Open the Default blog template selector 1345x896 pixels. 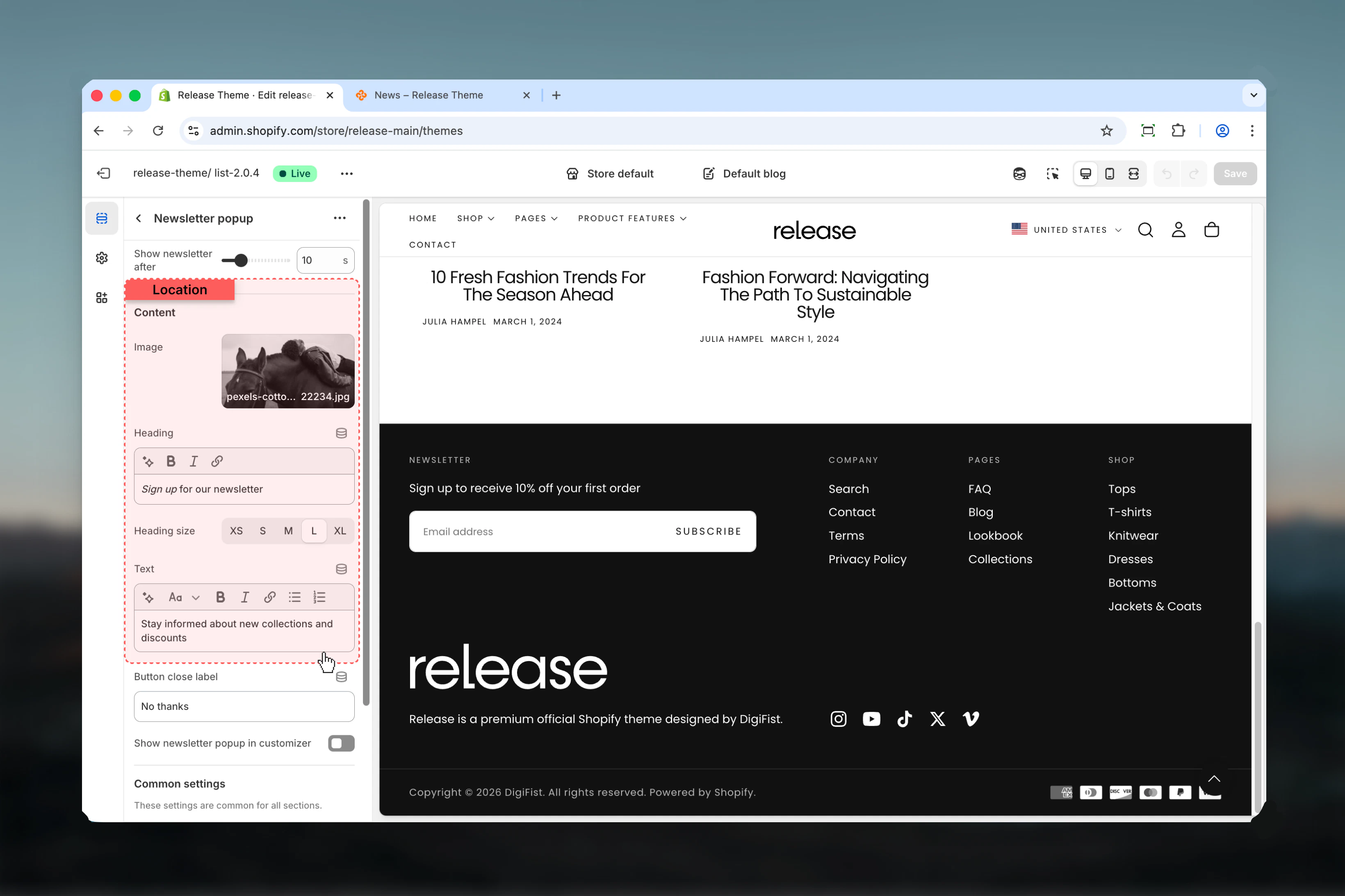point(744,174)
